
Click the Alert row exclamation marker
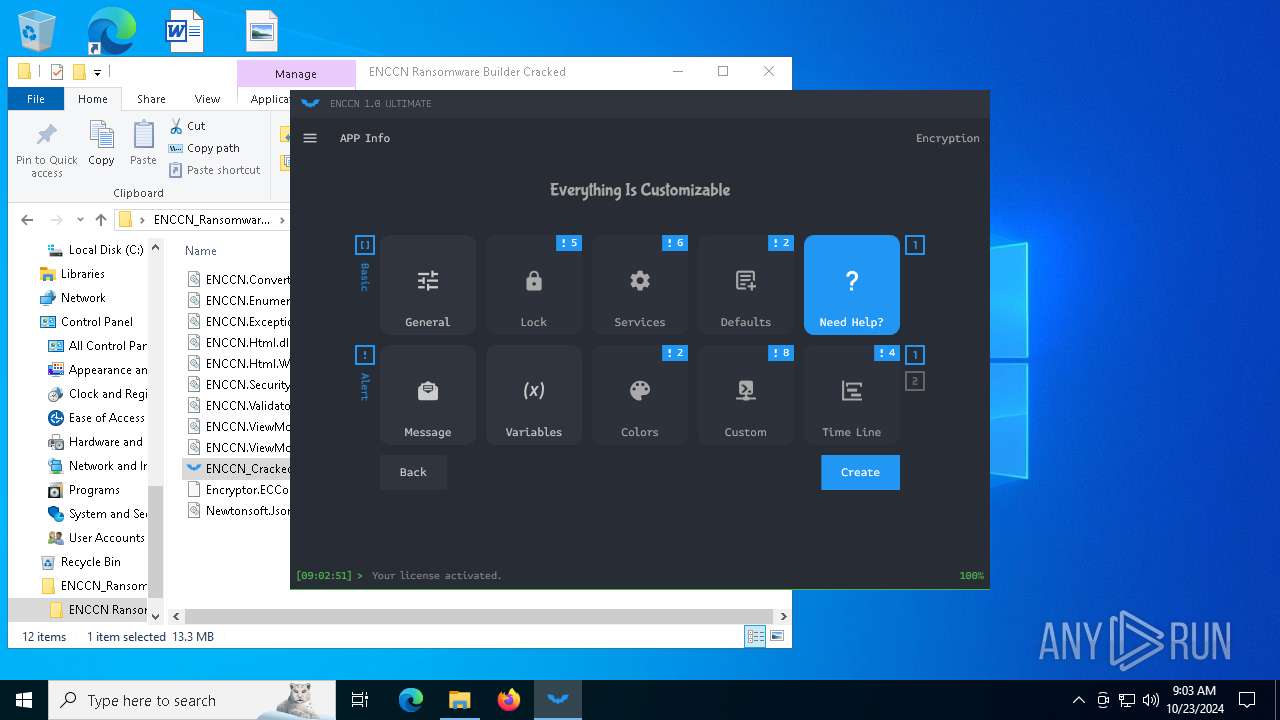point(365,355)
